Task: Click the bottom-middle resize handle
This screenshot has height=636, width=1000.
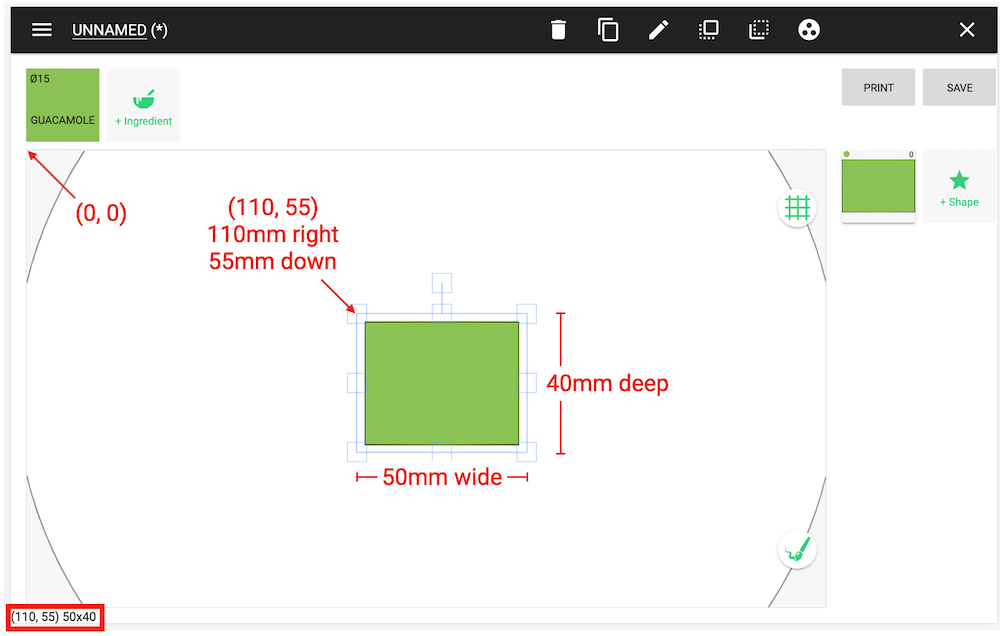Action: tap(442, 452)
